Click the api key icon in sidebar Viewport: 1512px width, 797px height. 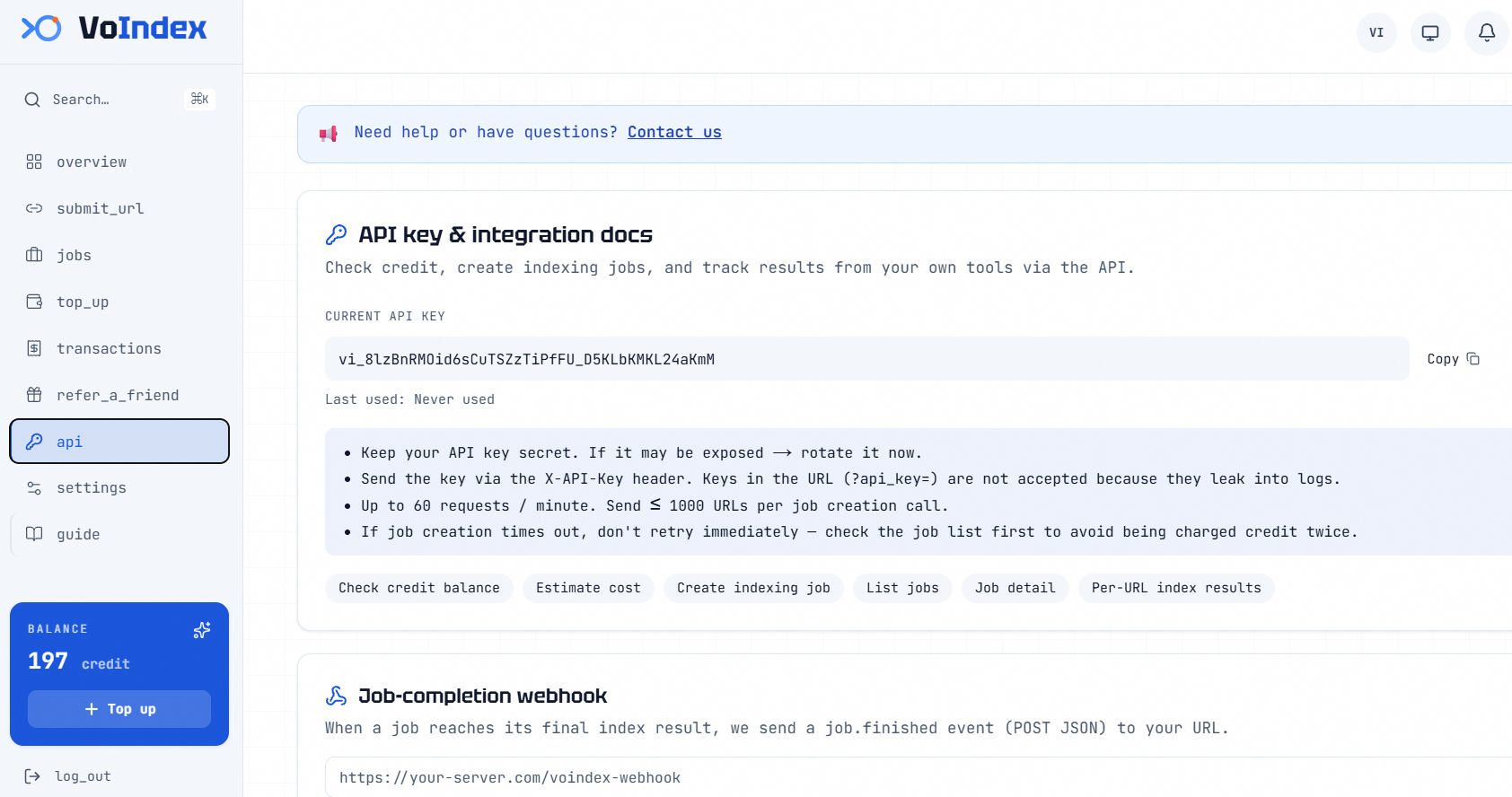click(34, 442)
